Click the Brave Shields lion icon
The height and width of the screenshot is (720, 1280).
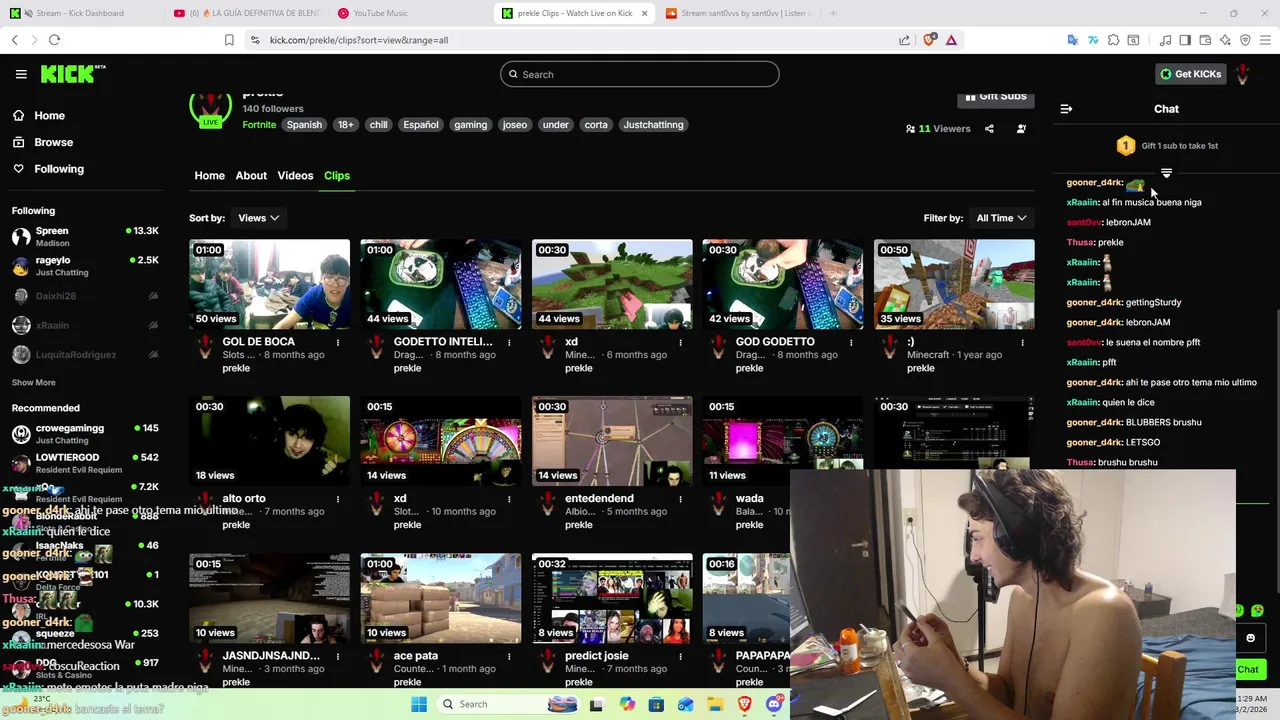(930, 40)
